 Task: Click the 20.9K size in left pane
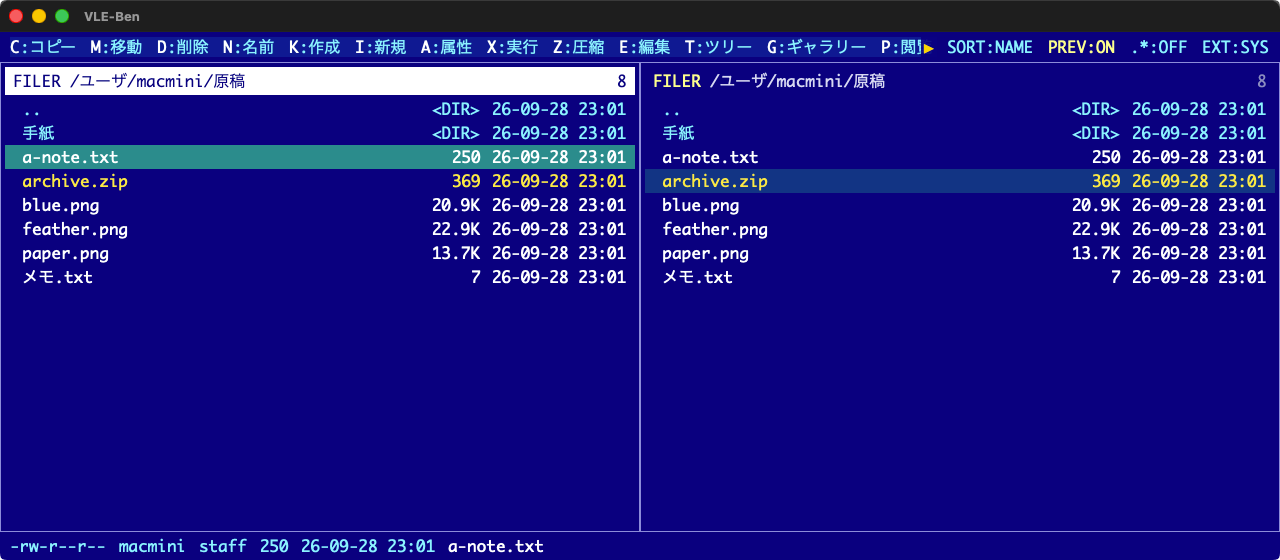[x=456, y=205]
